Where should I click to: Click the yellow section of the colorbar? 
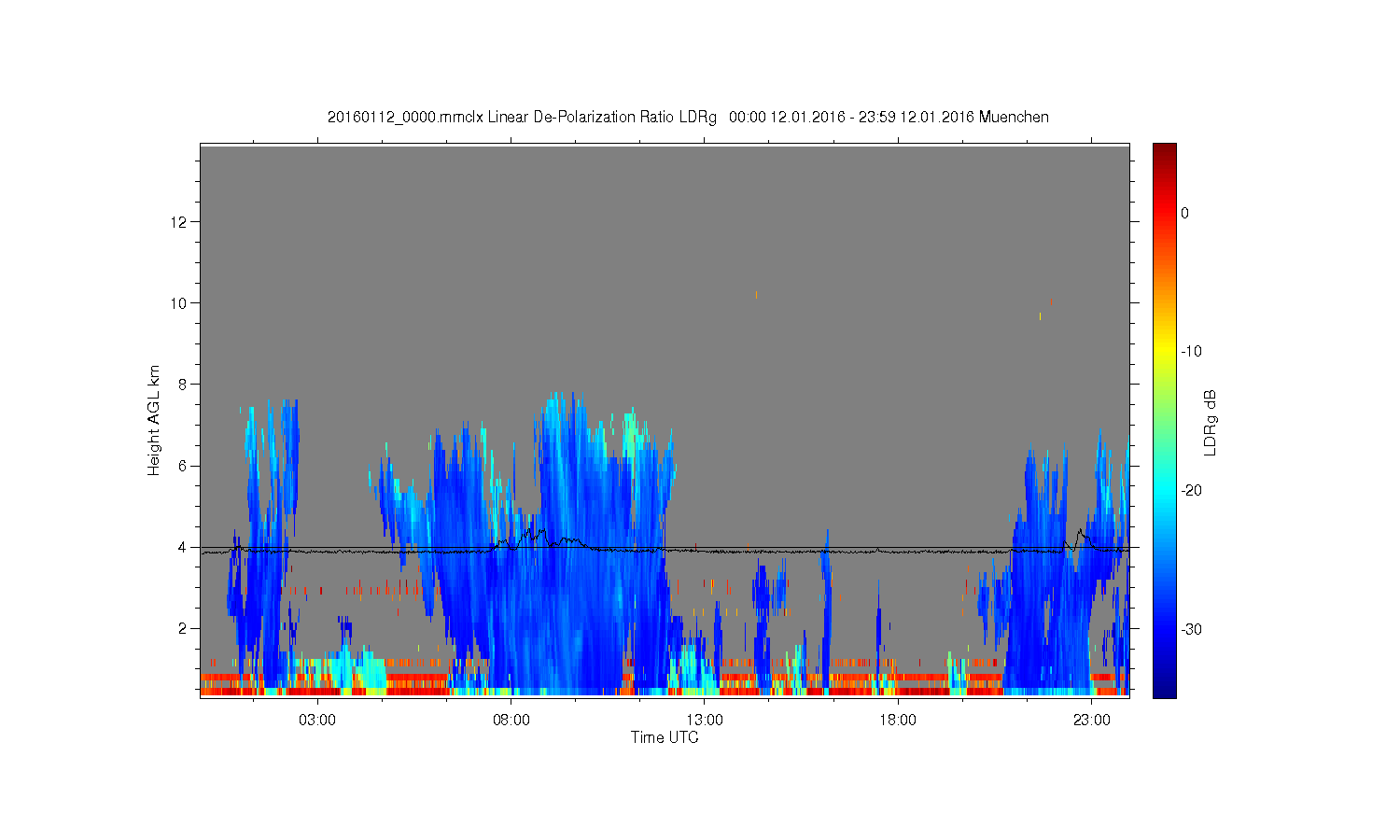(1165, 353)
